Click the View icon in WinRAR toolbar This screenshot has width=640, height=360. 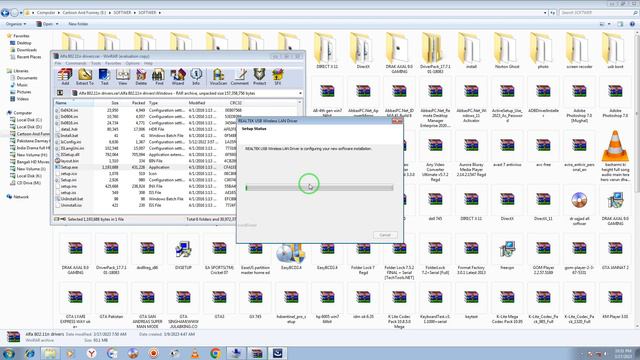122,76
